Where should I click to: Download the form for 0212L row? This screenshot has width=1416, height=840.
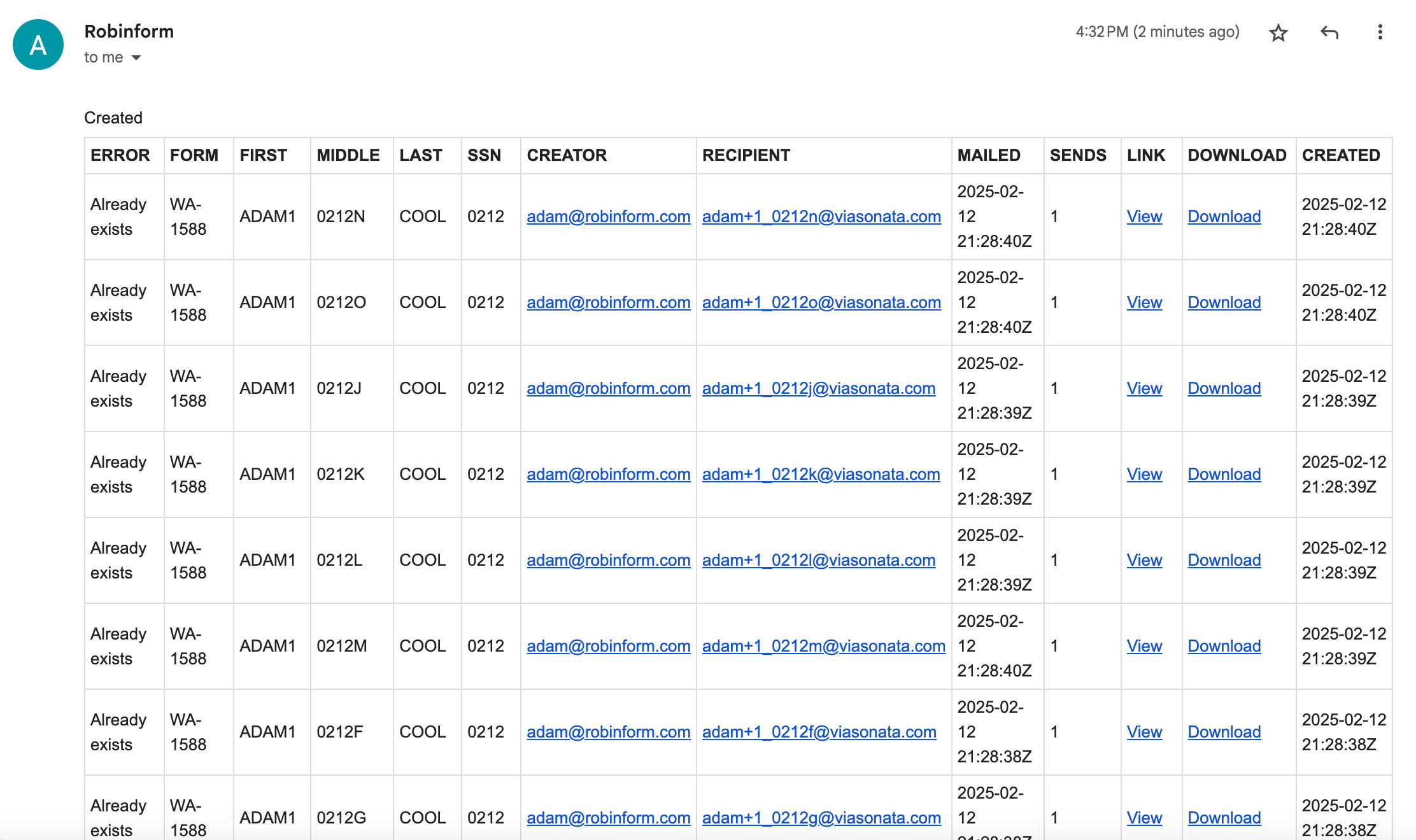[x=1224, y=560]
